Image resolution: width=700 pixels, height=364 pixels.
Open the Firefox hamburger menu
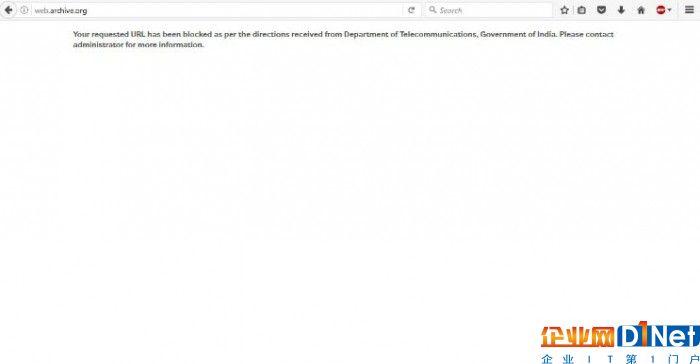point(689,10)
